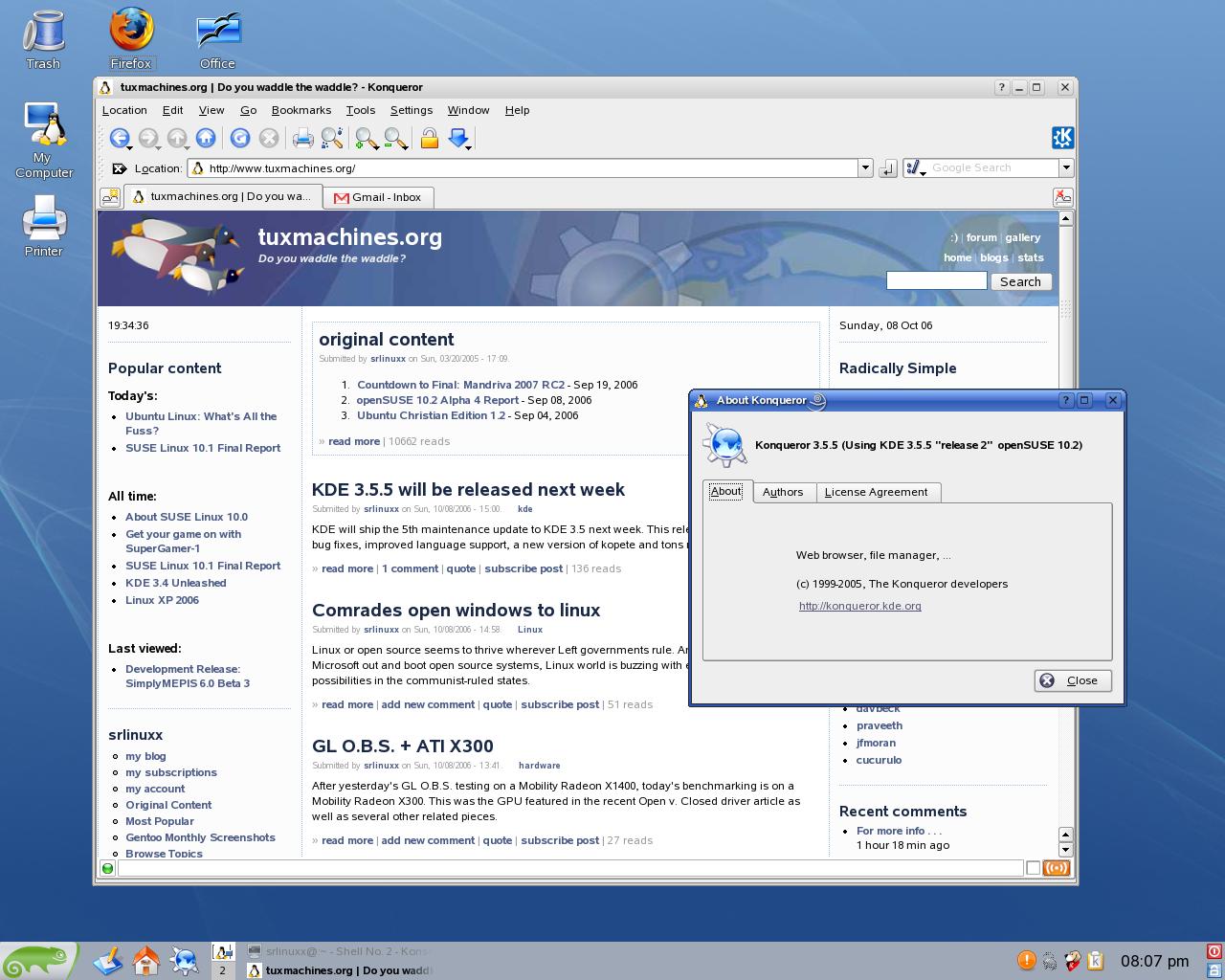The image size is (1225, 980).
Task: Click the home folder icon in the panel
Action: click(145, 960)
